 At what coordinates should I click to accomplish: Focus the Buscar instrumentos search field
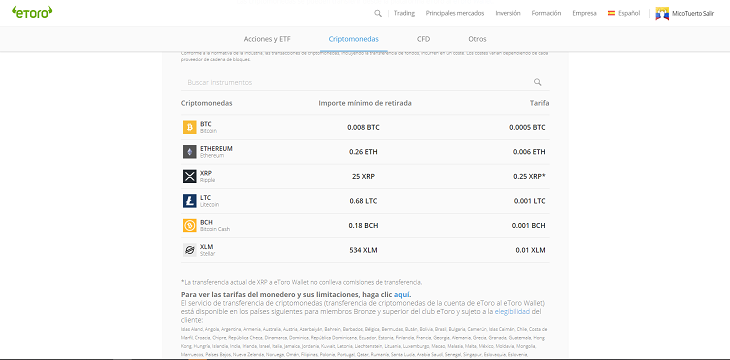[365, 82]
